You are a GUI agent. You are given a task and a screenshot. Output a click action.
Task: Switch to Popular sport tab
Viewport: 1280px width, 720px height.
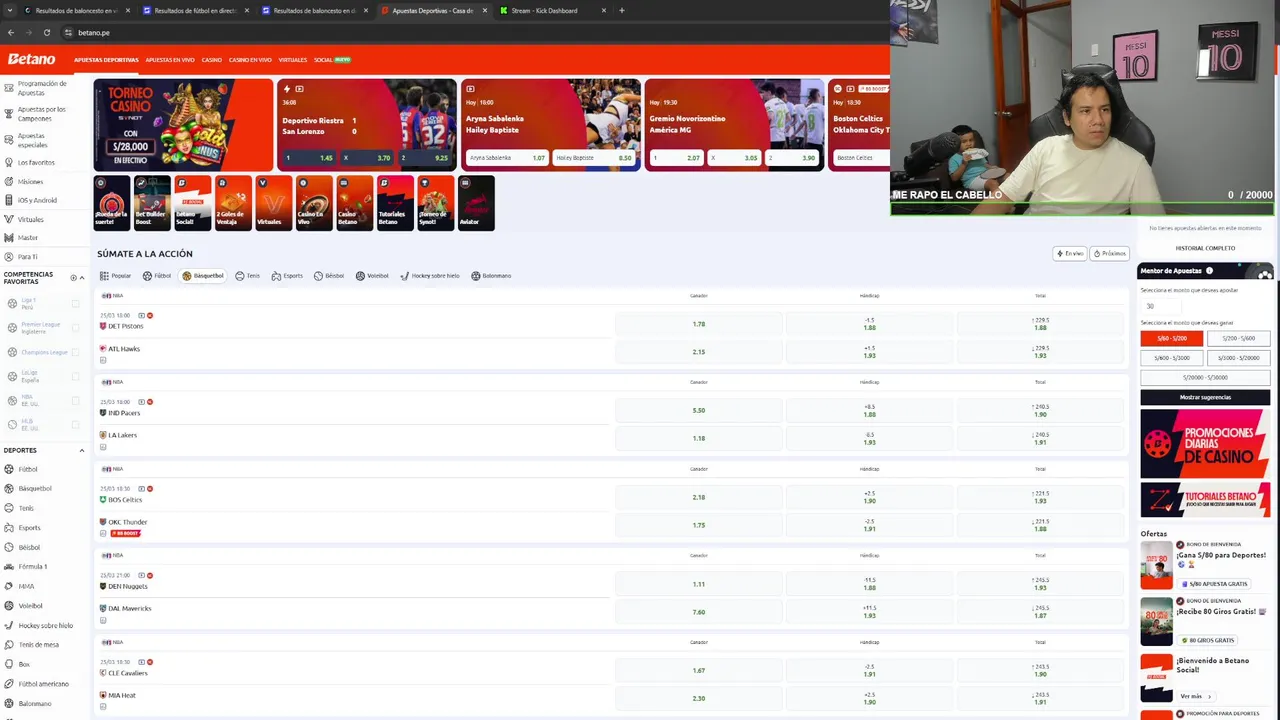pos(116,276)
